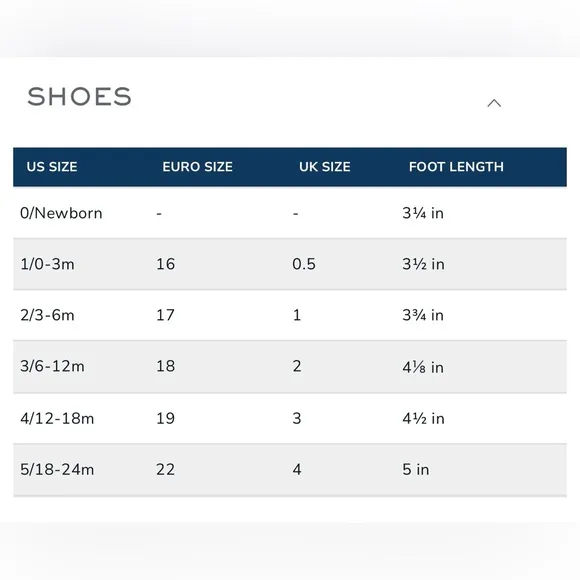This screenshot has width=580, height=580.
Task: Click the 4/12-18m size cell
Action: pyautogui.click(x=57, y=418)
